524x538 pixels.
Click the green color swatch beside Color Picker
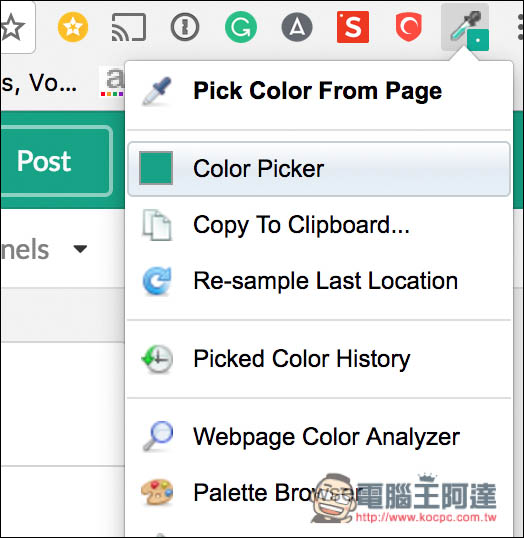click(156, 168)
